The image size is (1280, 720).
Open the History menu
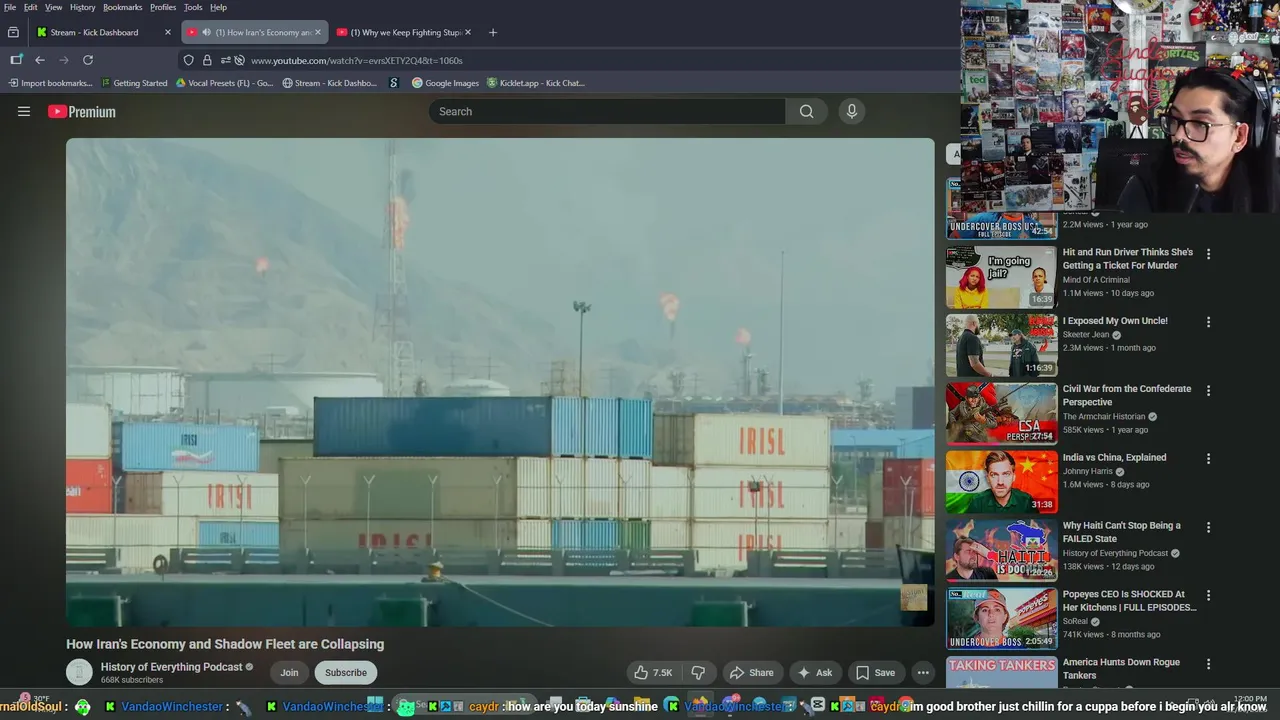pyautogui.click(x=83, y=7)
